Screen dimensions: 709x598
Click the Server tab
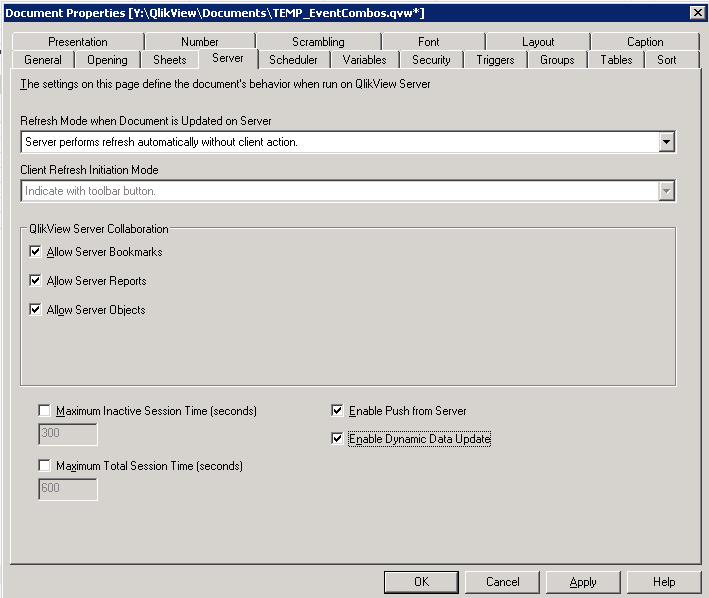pyautogui.click(x=228, y=58)
